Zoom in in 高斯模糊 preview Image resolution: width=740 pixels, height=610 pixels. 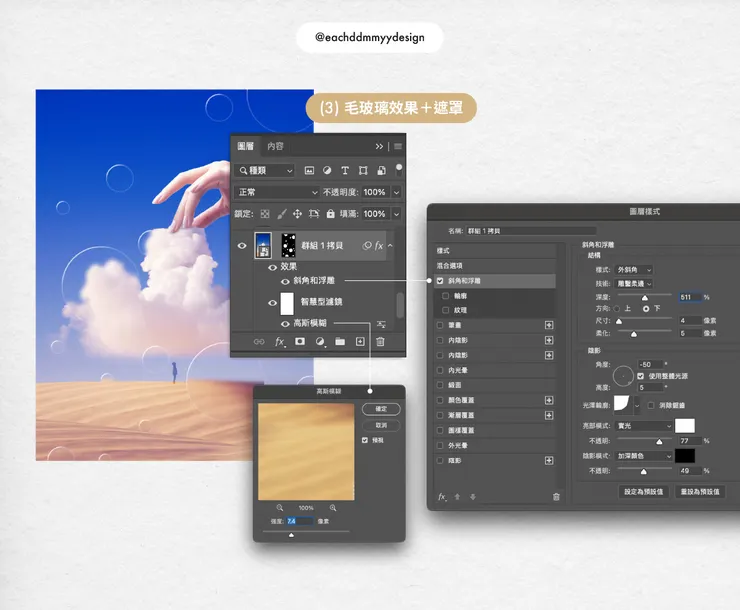(x=333, y=508)
